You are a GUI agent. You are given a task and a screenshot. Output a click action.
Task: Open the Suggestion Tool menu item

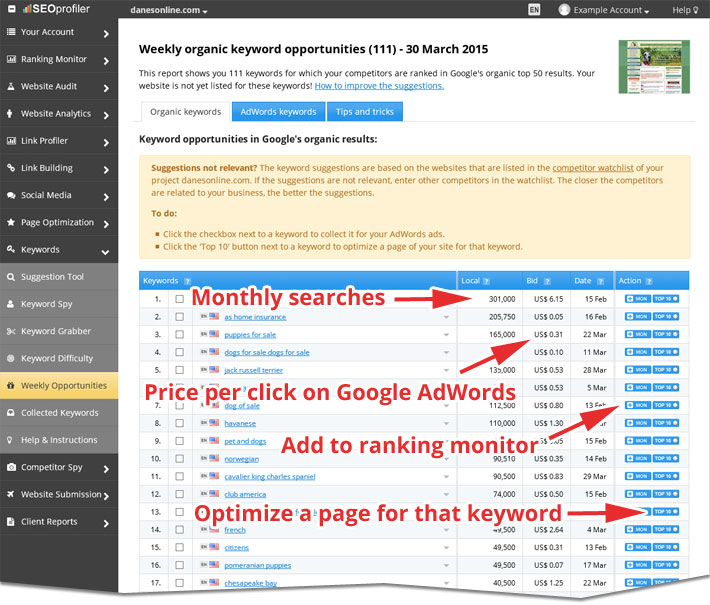(x=59, y=277)
